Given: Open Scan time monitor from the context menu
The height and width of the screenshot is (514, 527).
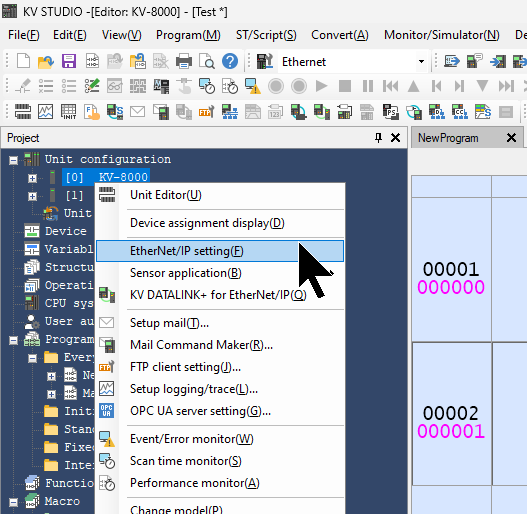Looking at the screenshot, I should 220,461.
